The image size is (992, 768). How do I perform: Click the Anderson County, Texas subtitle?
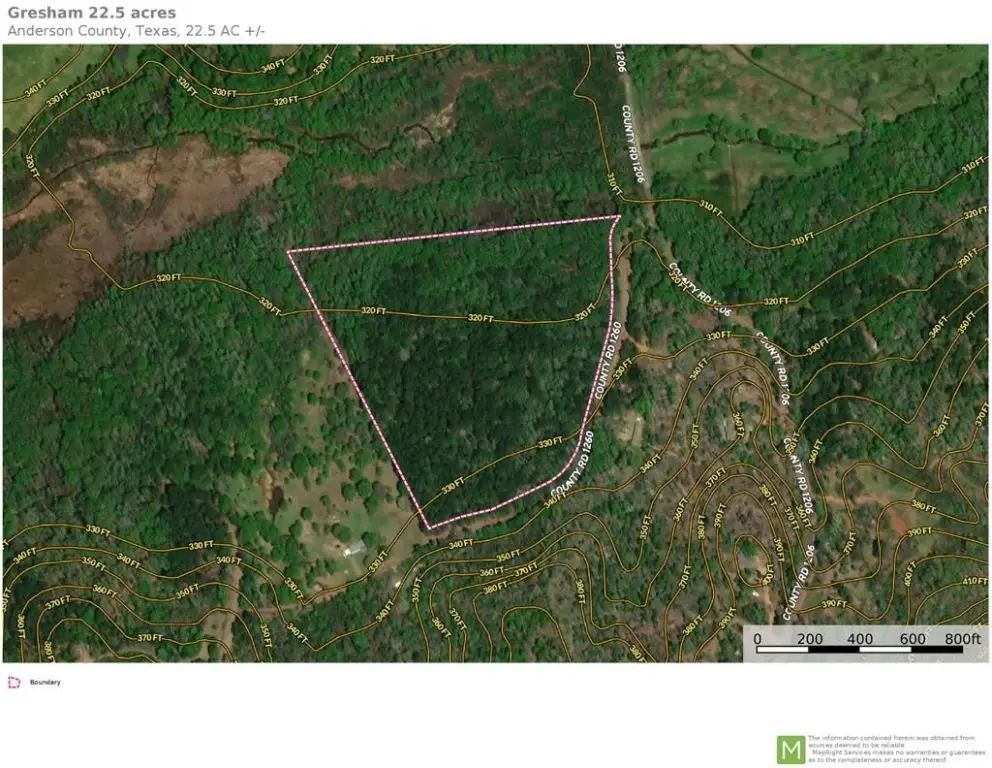(x=136, y=30)
